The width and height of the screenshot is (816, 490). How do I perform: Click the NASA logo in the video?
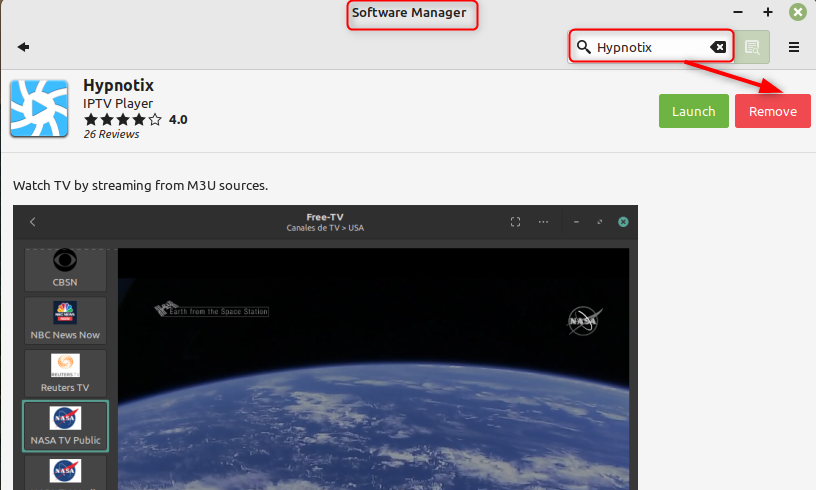584,320
